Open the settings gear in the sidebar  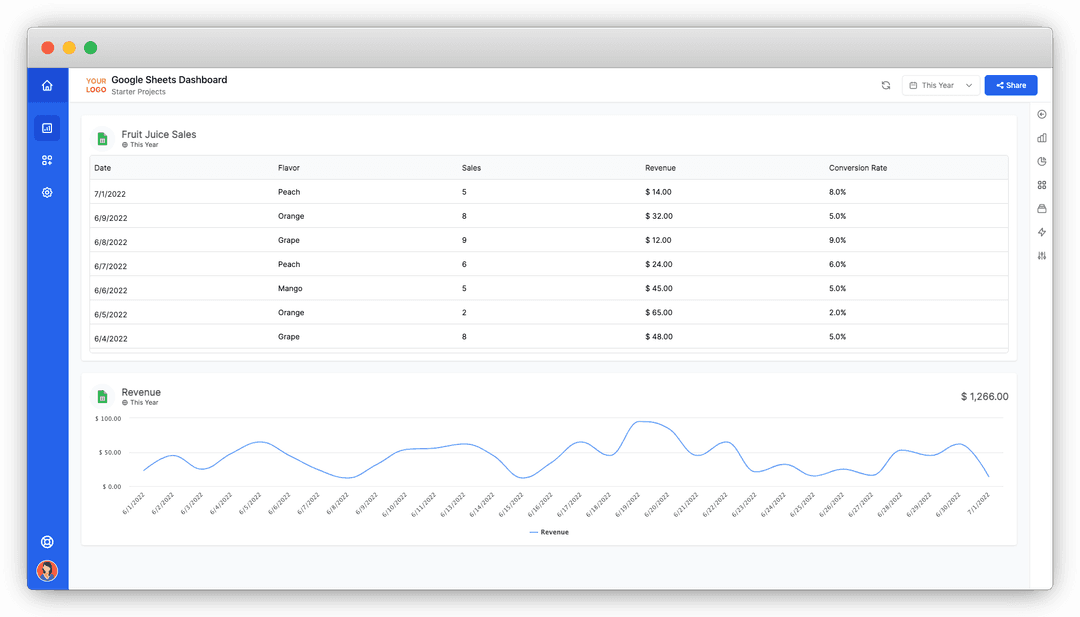tap(47, 193)
